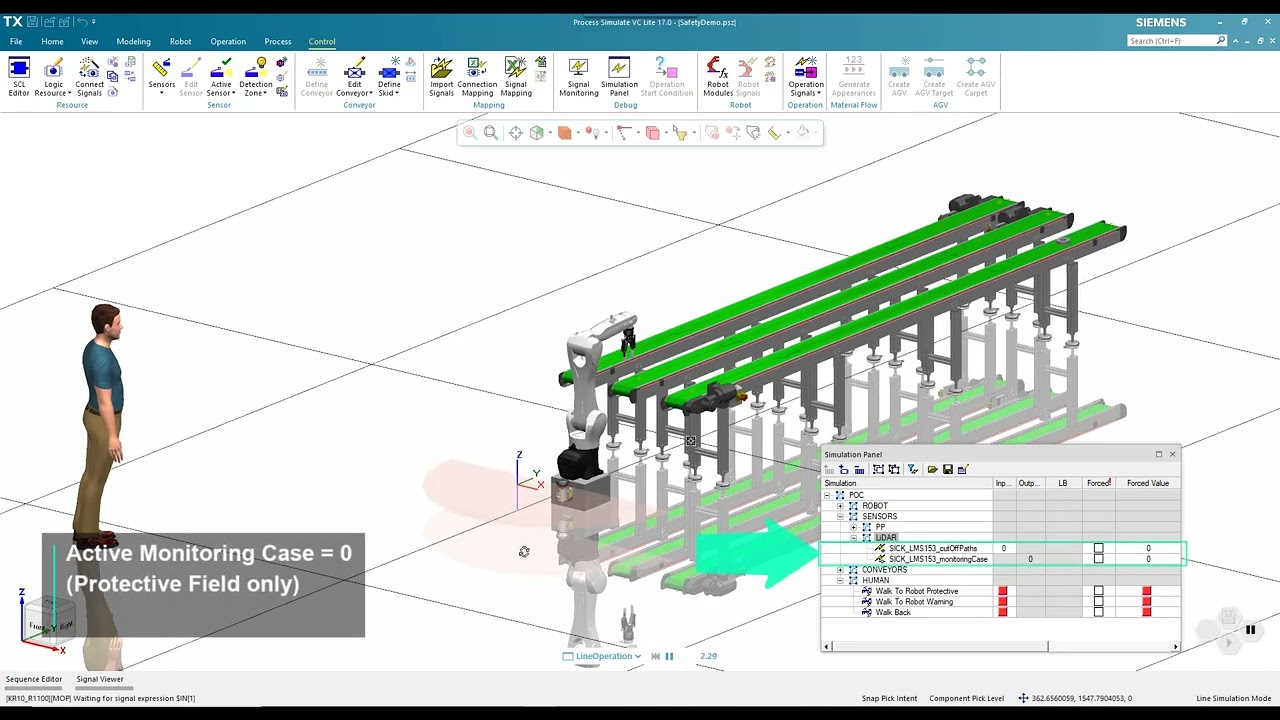Click the Edit Sensor icon
The width and height of the screenshot is (1280, 720).
pos(191,77)
